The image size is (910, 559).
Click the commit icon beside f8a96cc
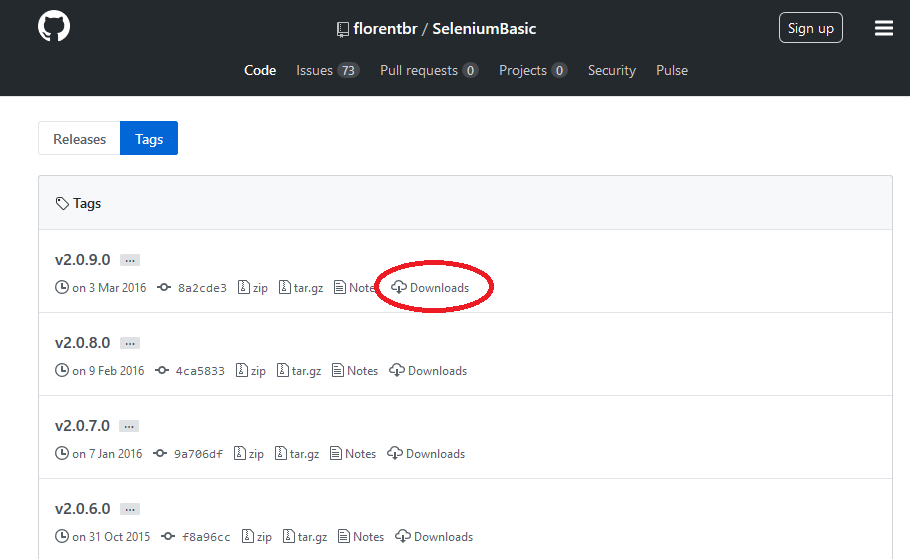168,536
